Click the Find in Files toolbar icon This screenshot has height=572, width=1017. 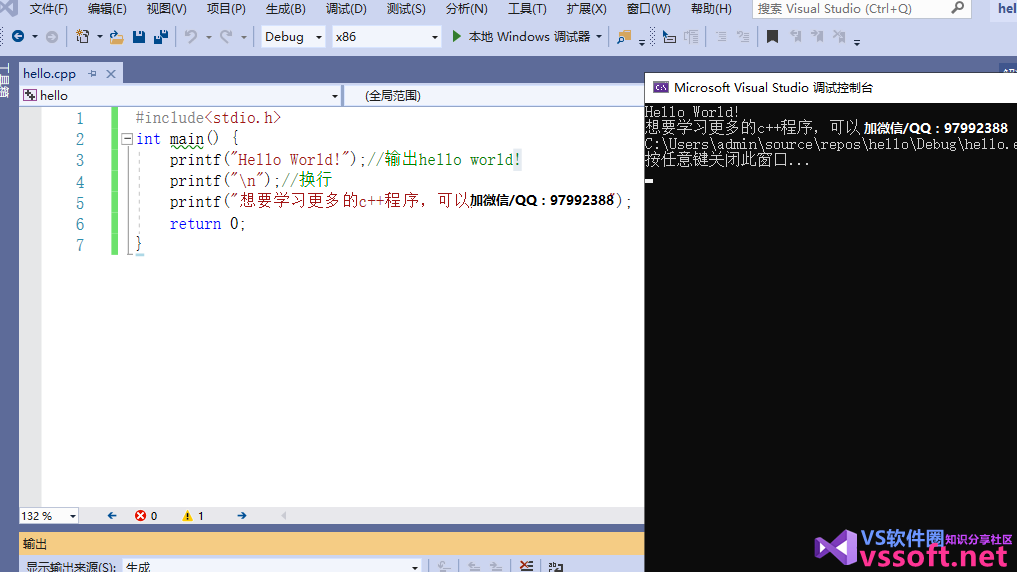(x=624, y=37)
